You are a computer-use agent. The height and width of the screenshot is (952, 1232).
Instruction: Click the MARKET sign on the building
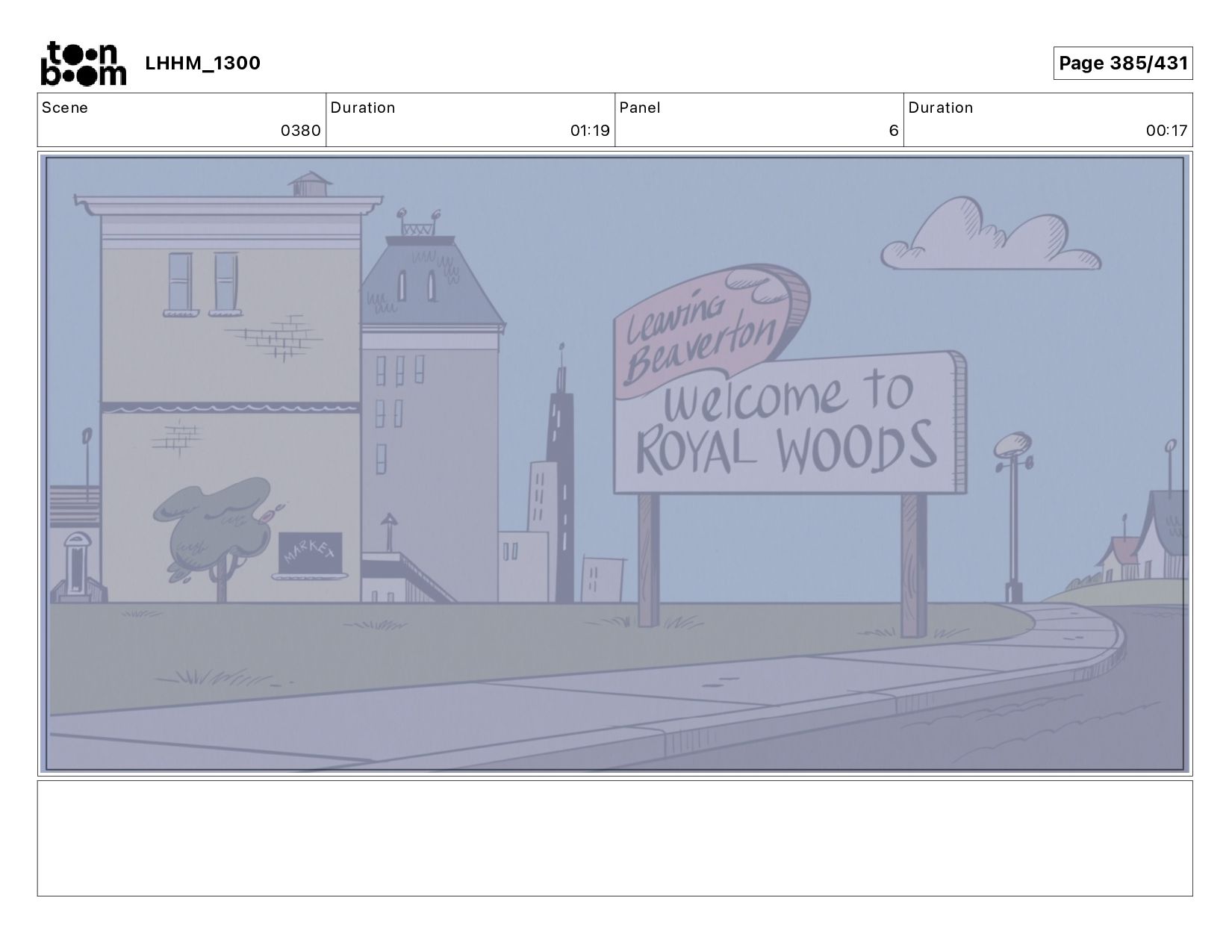(311, 555)
